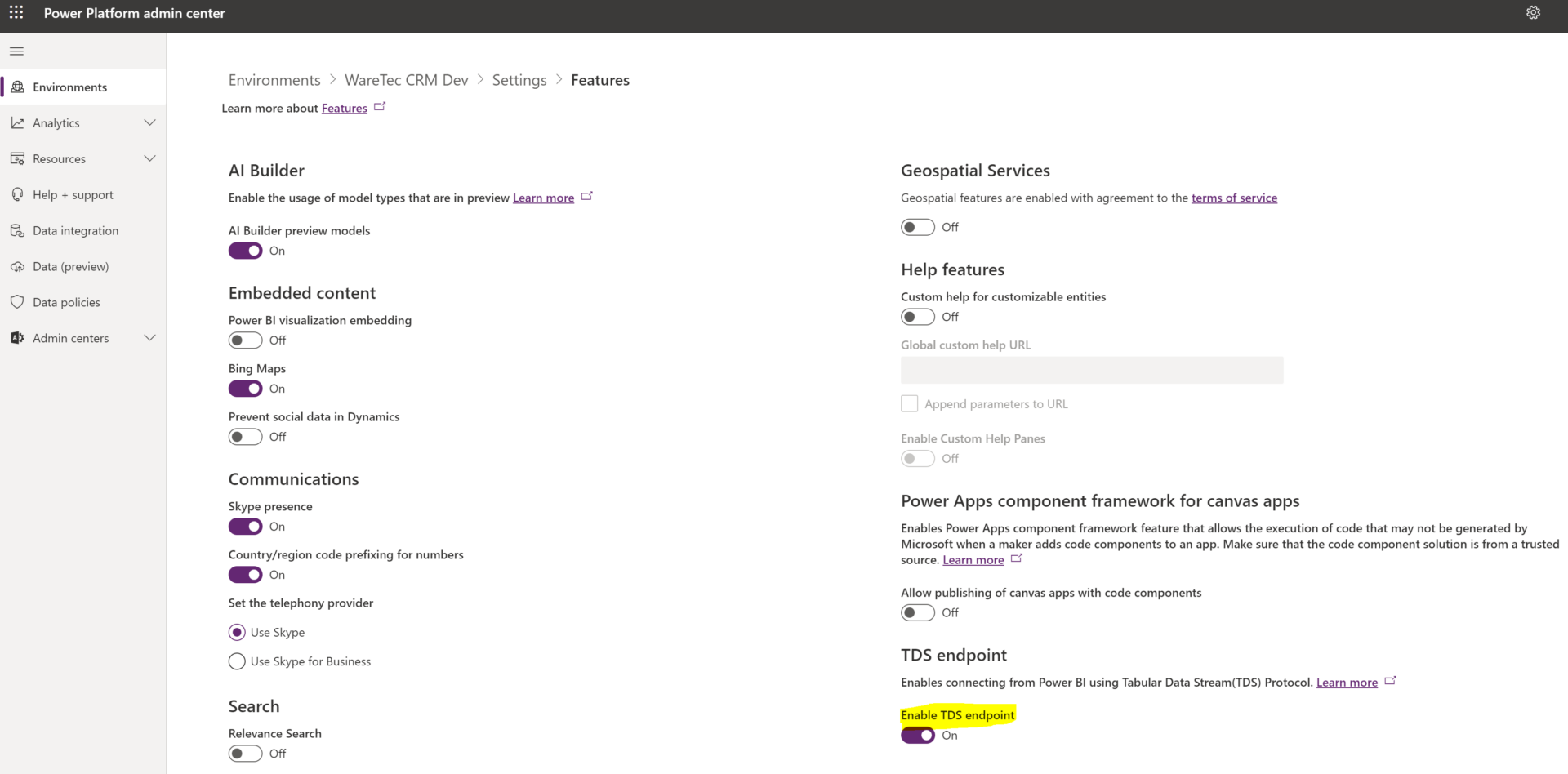Turn off the Bing Maps switch
Viewport: 1568px width, 774px height.
click(x=245, y=389)
